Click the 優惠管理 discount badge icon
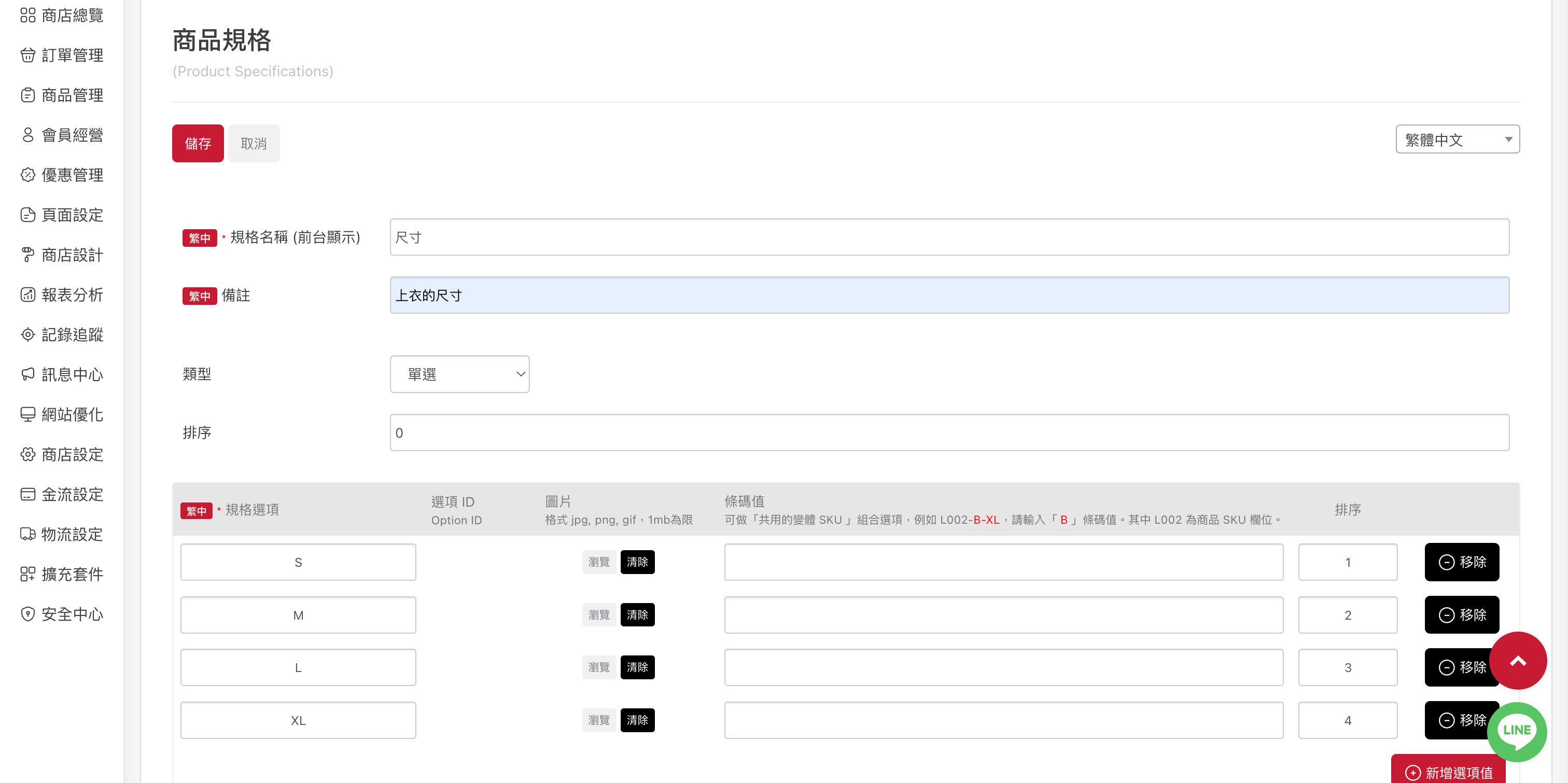Screen dimensions: 1568x783 pyautogui.click(x=27, y=175)
